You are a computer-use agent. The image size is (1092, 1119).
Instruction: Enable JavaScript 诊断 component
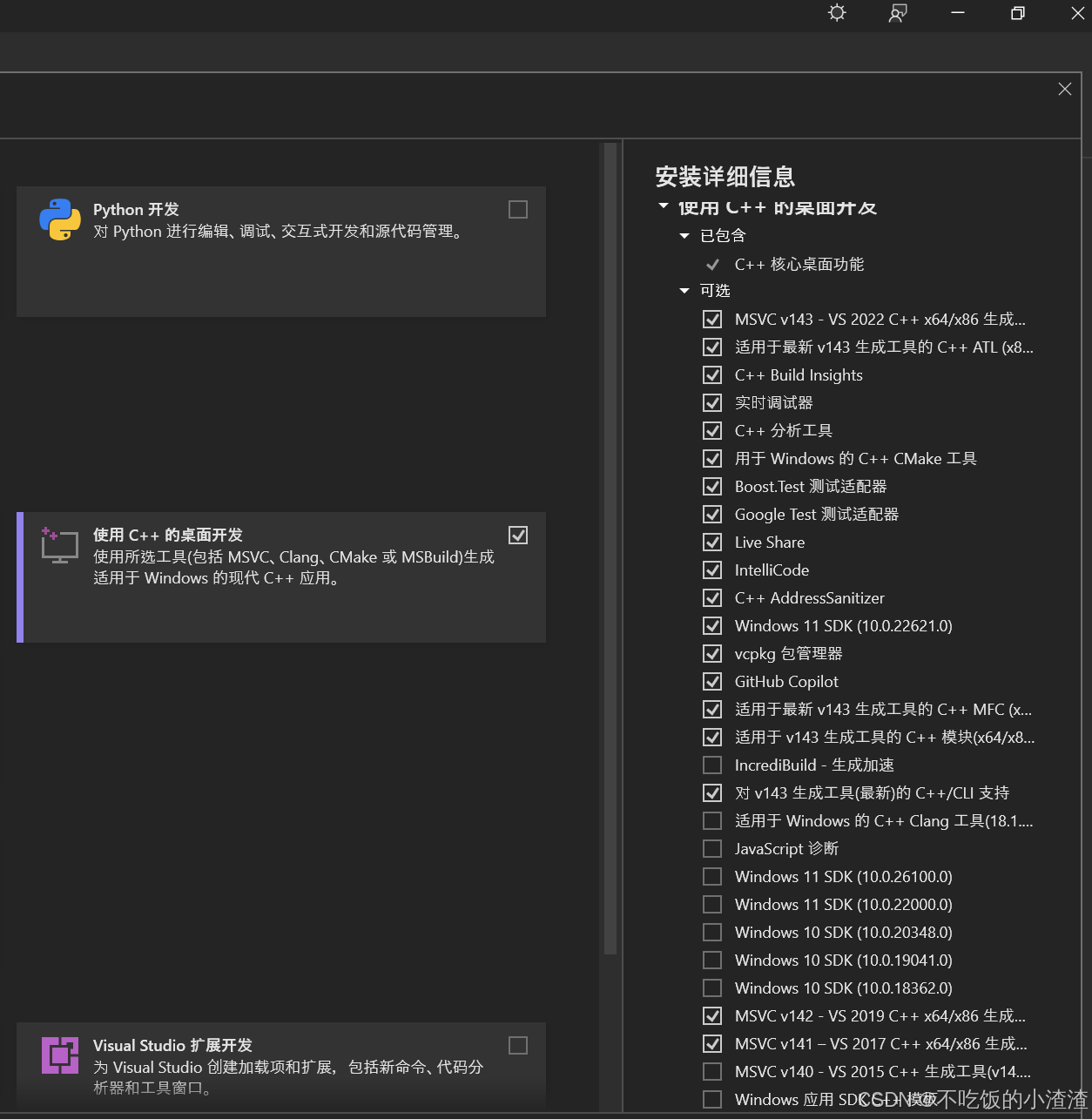711,848
